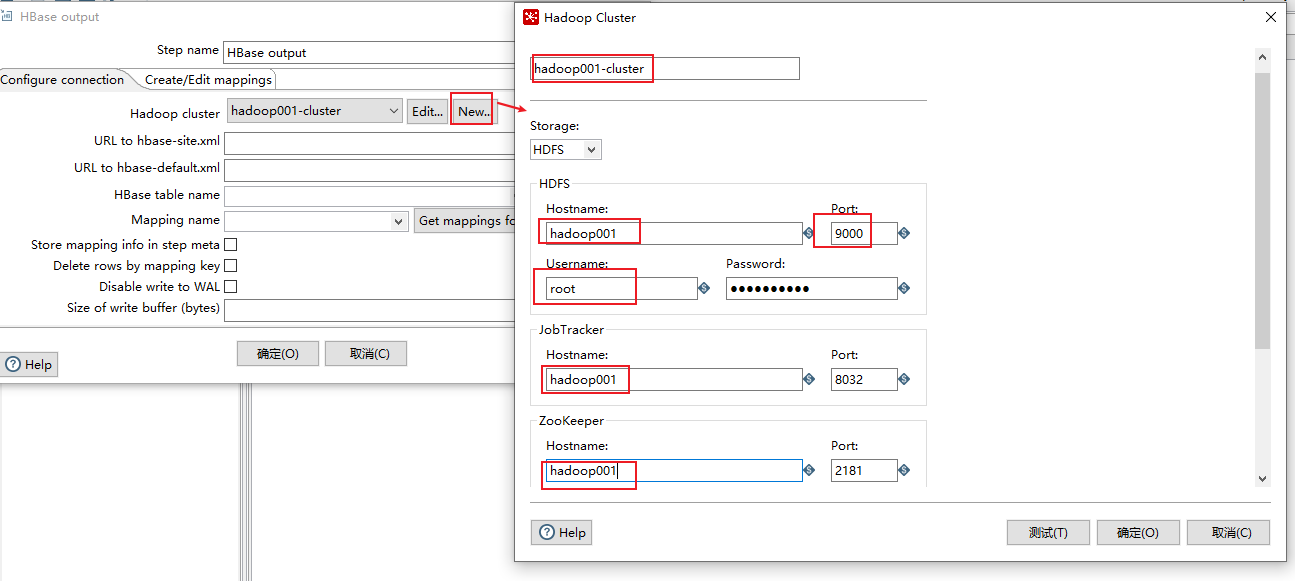Open the Hadoop cluster selection dropdown

[x=394, y=110]
